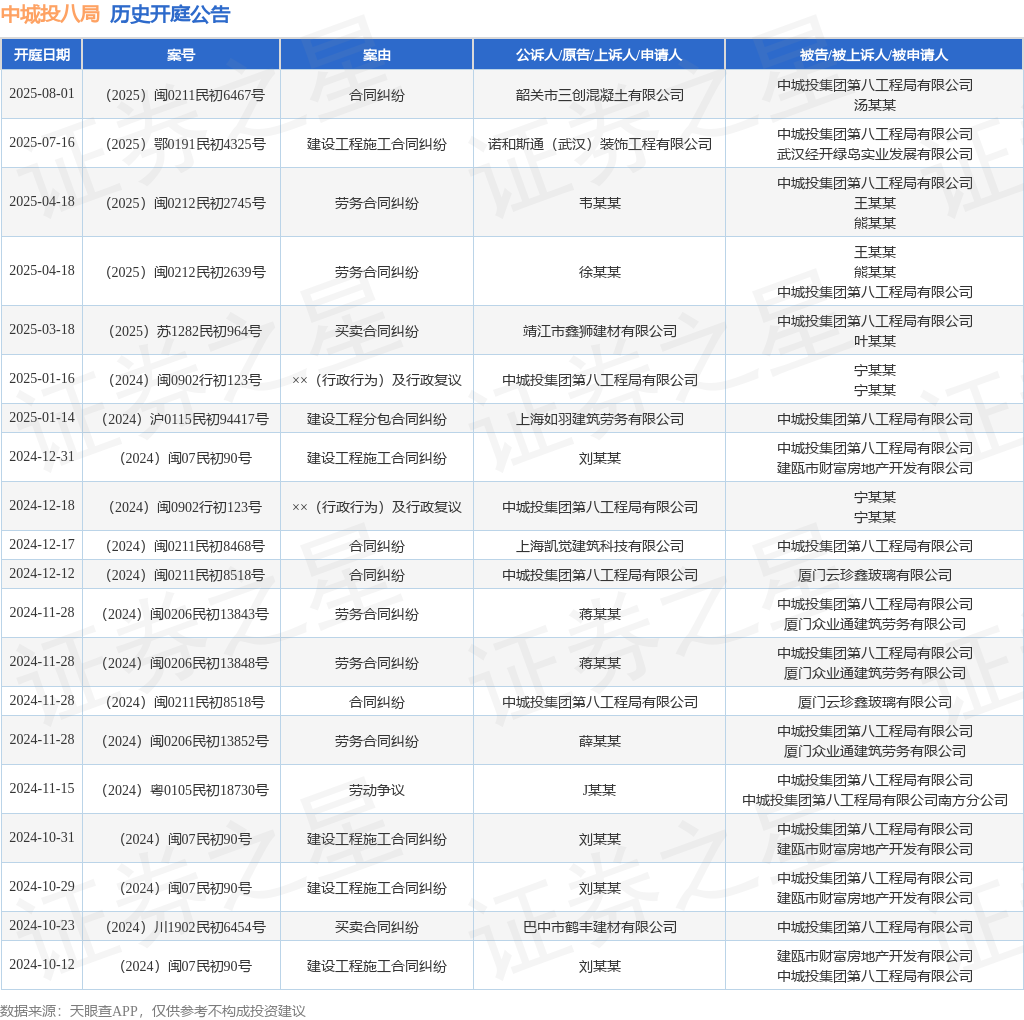Select case number 闽0211民初8468号
The height and width of the screenshot is (1020, 1024).
coord(185,547)
